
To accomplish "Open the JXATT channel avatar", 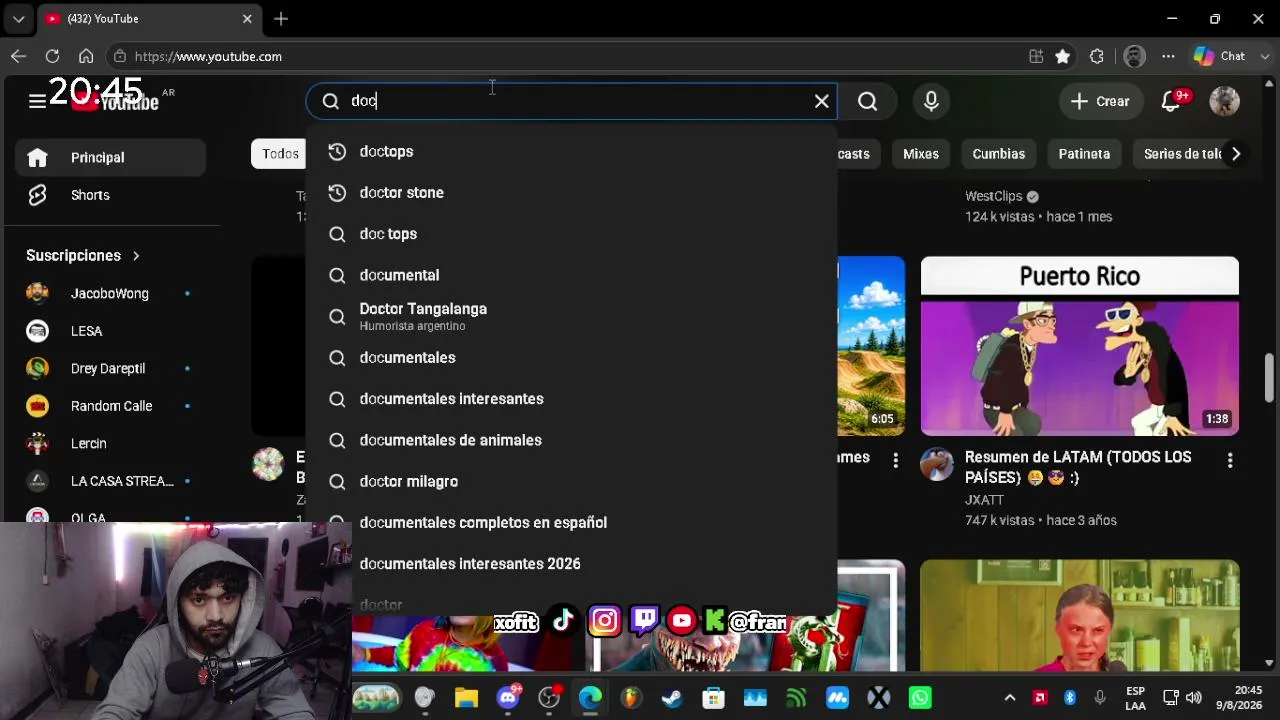I will 937,465.
